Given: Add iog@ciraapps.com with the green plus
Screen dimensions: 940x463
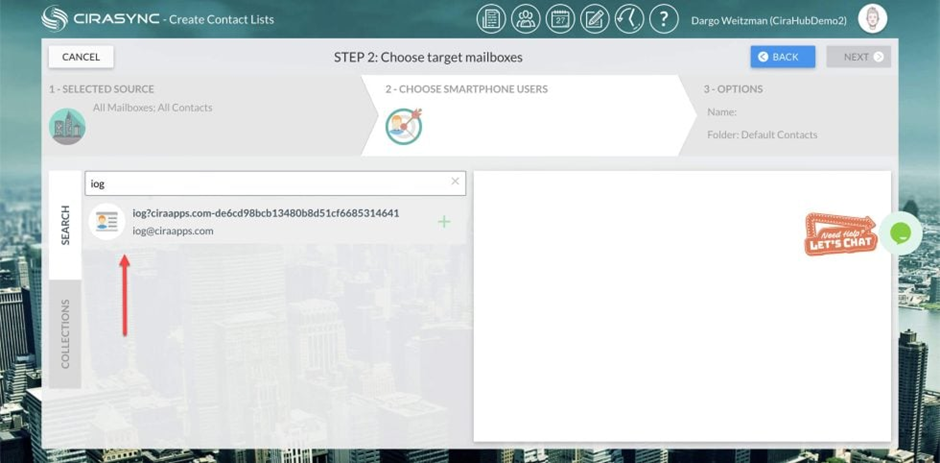Looking at the screenshot, I should pyautogui.click(x=444, y=222).
